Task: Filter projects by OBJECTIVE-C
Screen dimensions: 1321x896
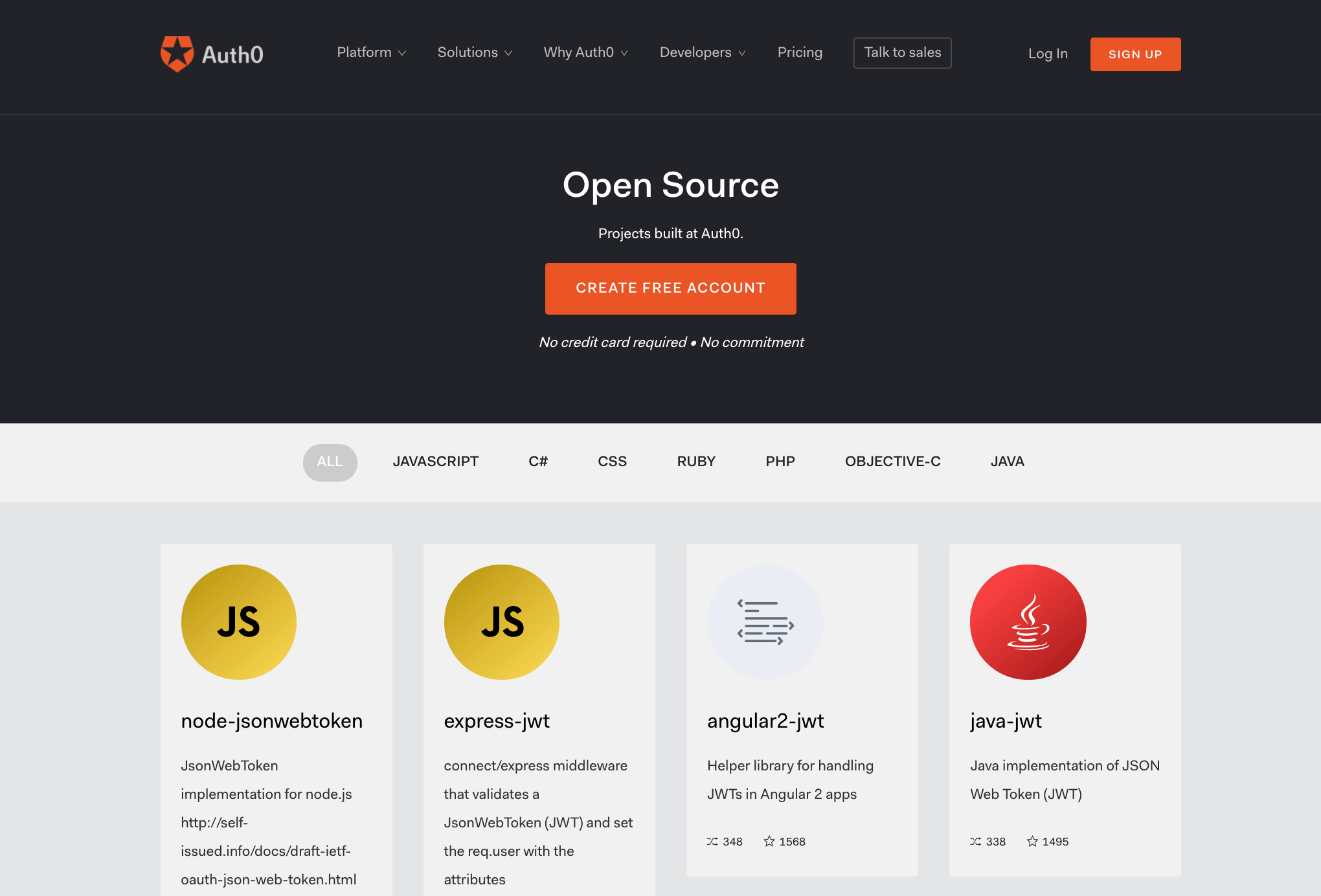Action: [893, 462]
